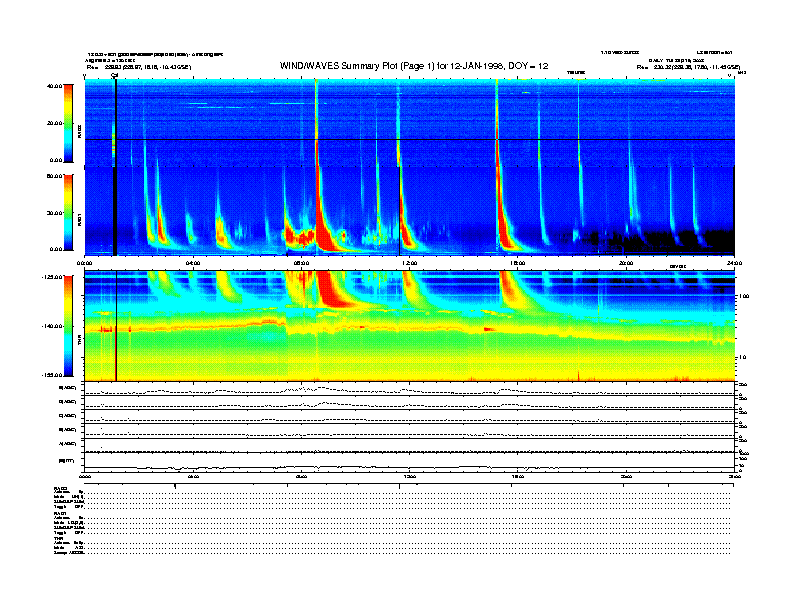
Task: Click the 10 frequency label right of TNR
Action: pyautogui.click(x=743, y=357)
